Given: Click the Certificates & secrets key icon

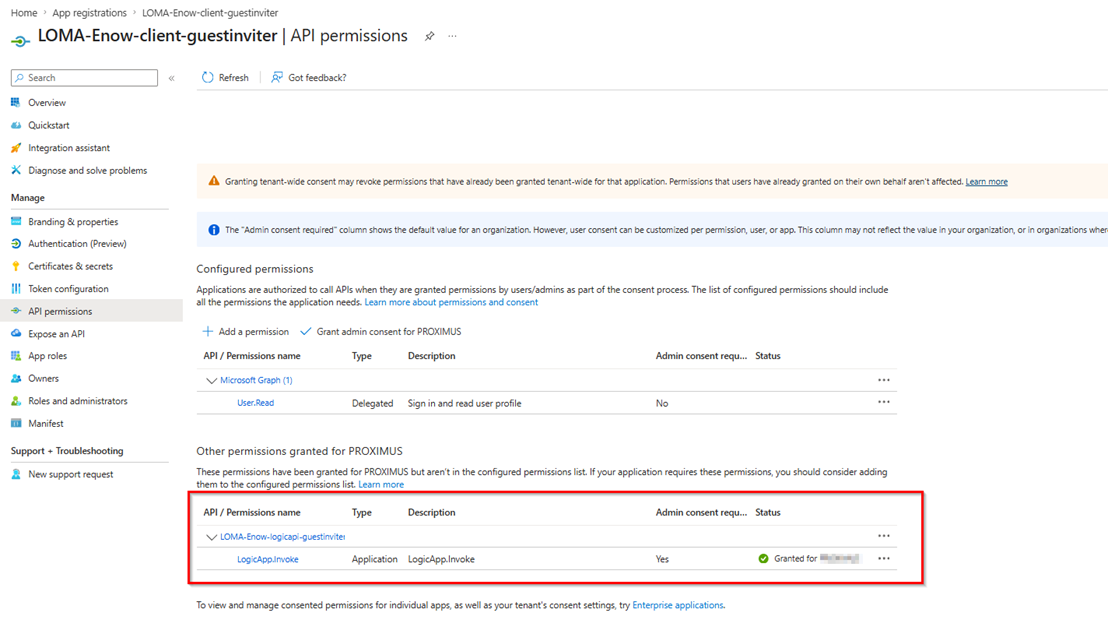Looking at the screenshot, I should (16, 266).
